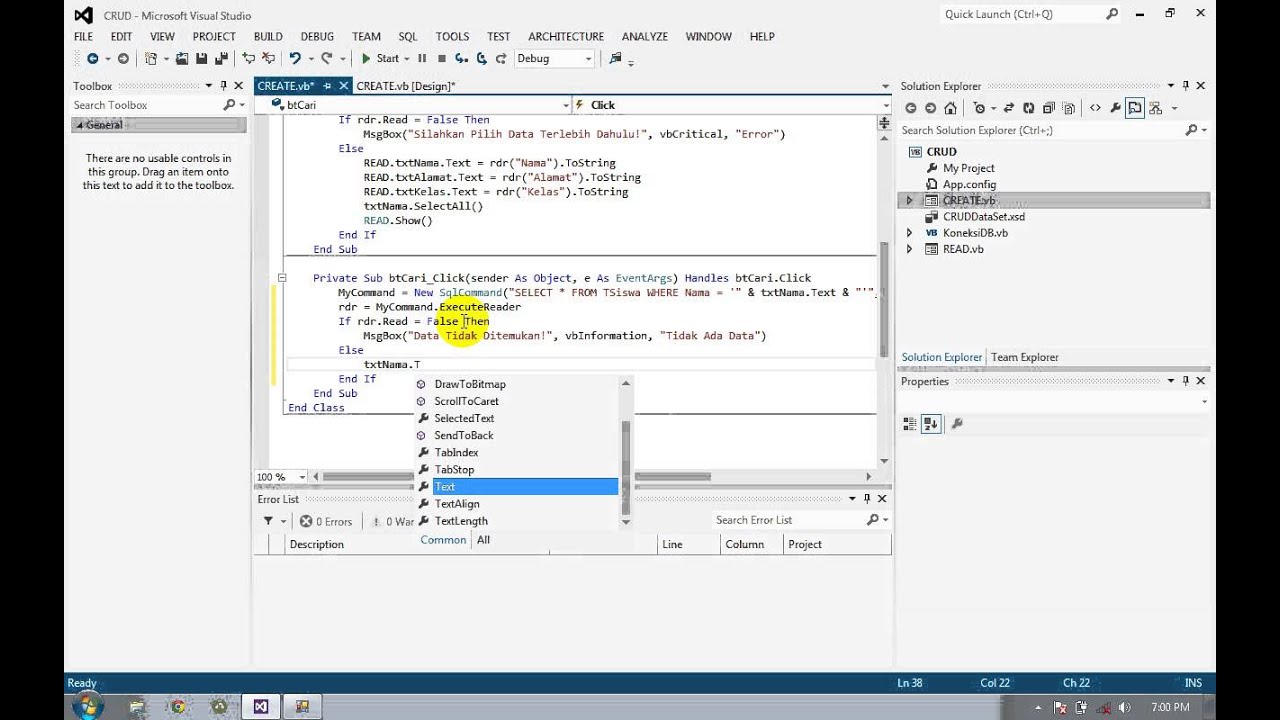Click the Windows Start button
Image resolution: width=1280 pixels, height=720 pixels.
tap(87, 706)
